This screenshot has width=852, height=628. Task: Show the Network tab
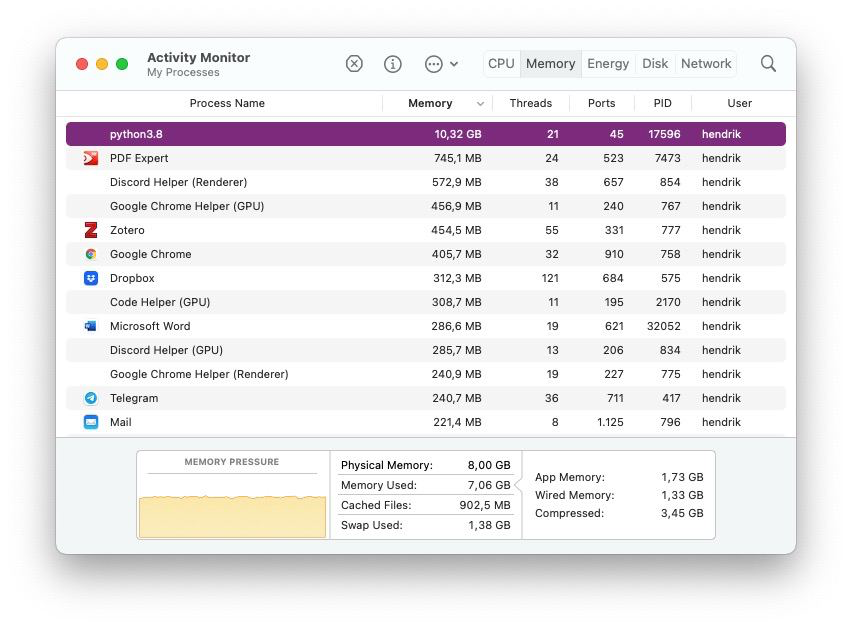[706, 64]
